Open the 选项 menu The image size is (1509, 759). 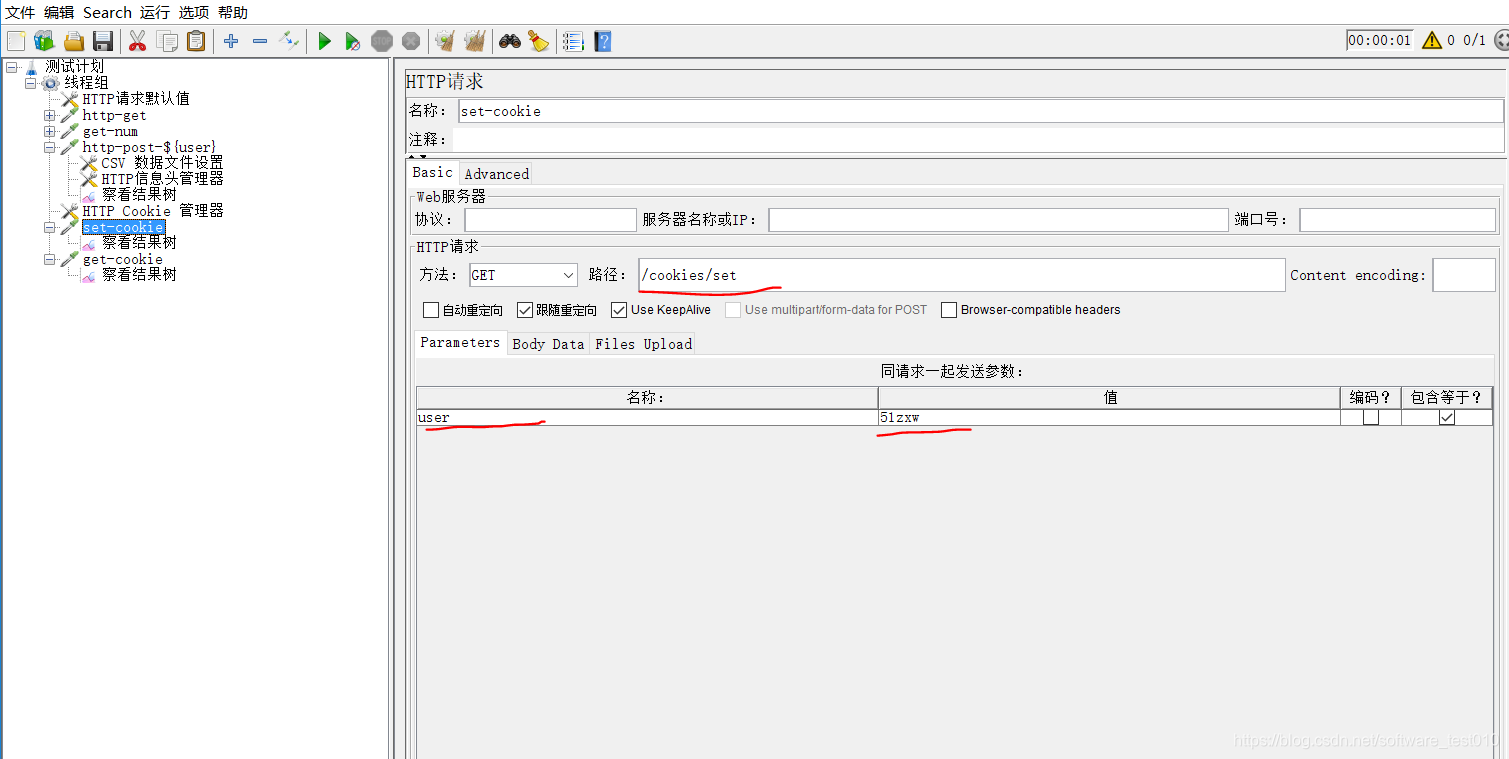[194, 12]
